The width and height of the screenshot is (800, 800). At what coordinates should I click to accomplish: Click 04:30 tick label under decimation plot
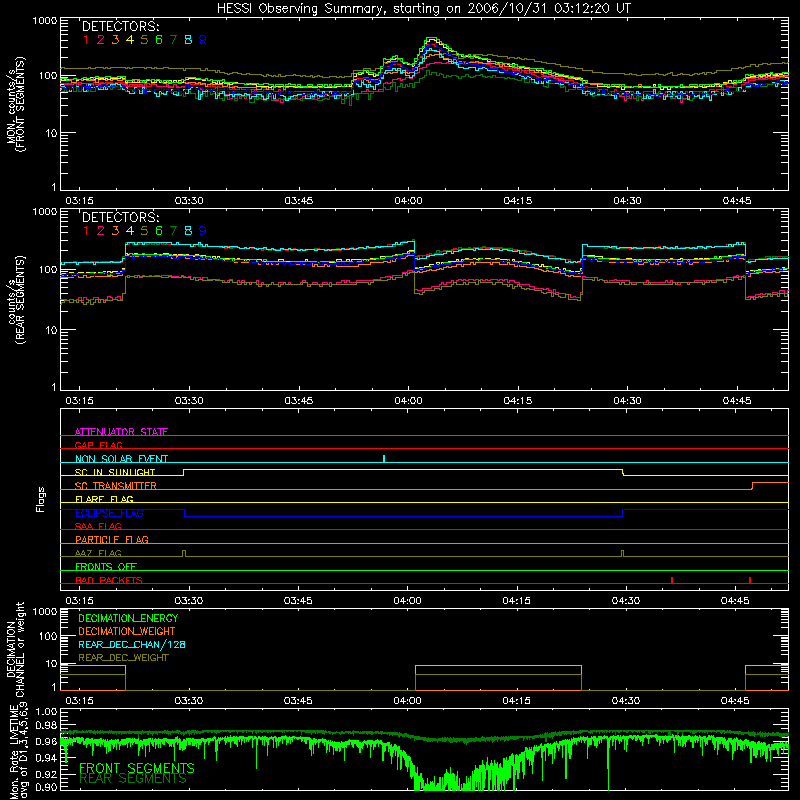(626, 701)
